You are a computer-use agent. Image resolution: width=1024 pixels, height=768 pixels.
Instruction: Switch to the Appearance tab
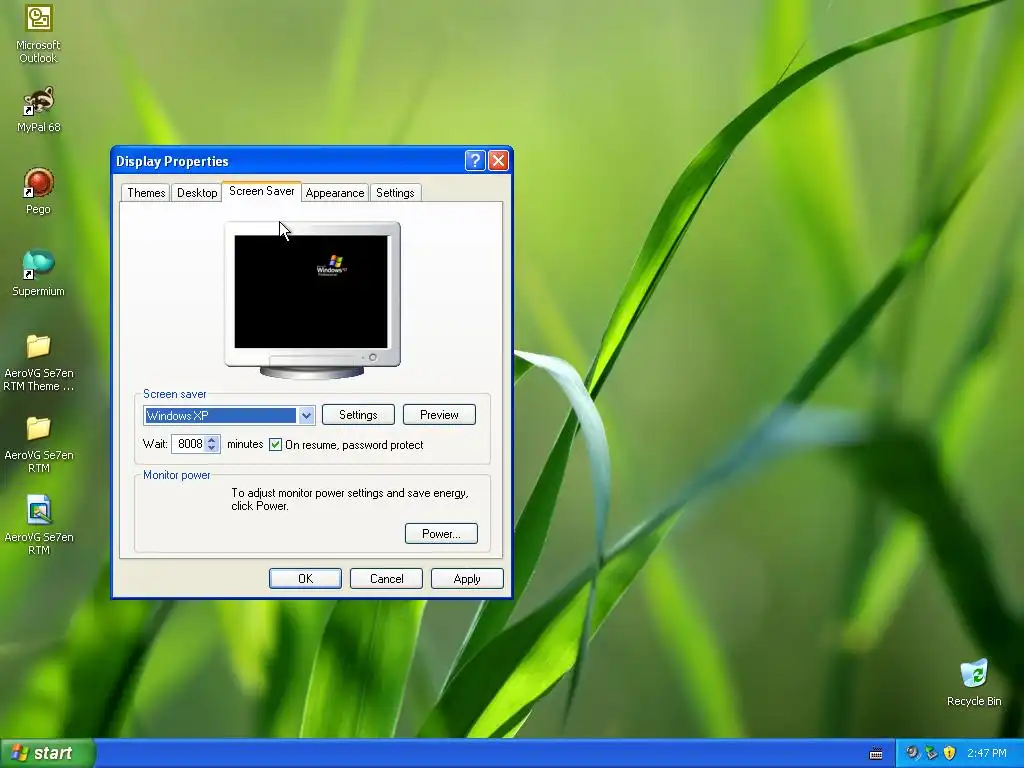(335, 193)
